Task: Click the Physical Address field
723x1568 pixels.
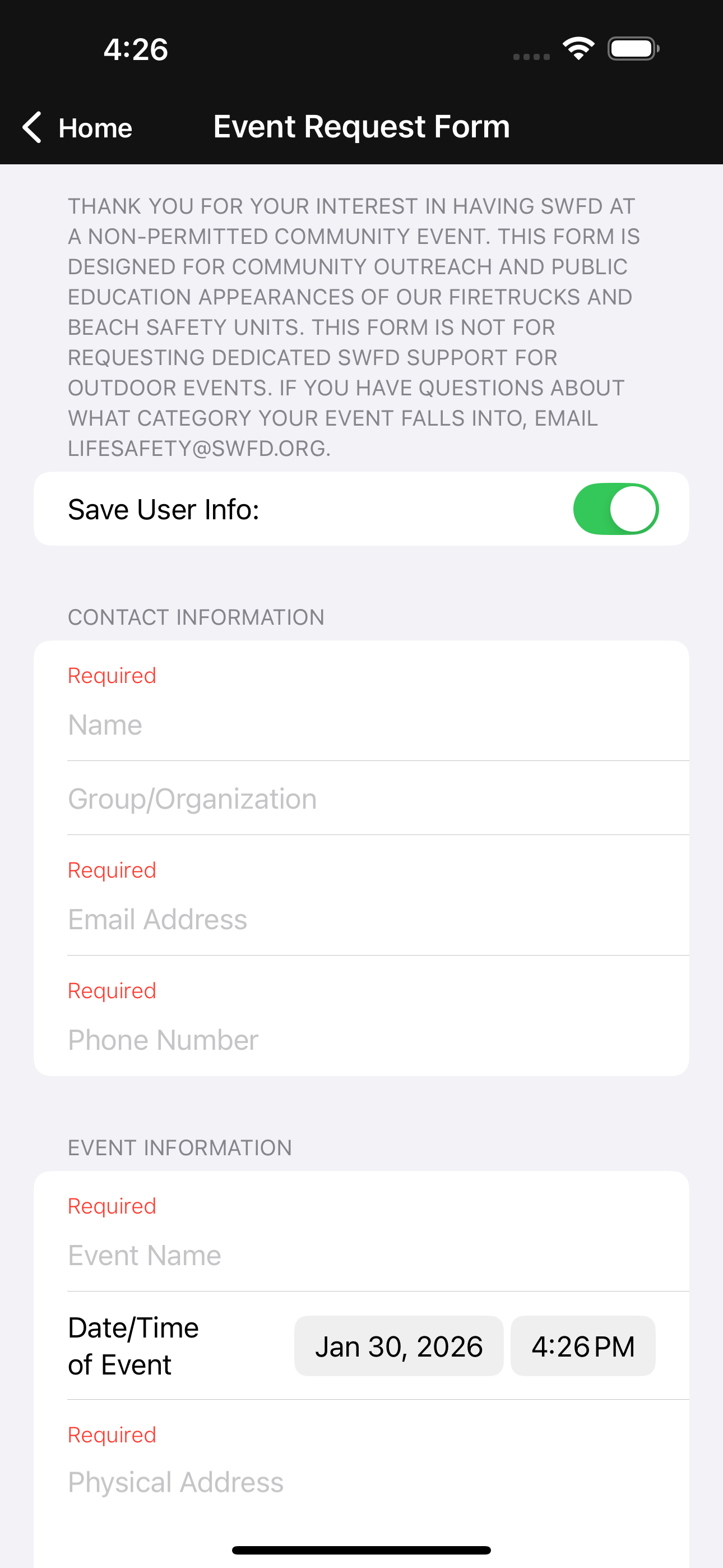Action: tap(377, 1482)
